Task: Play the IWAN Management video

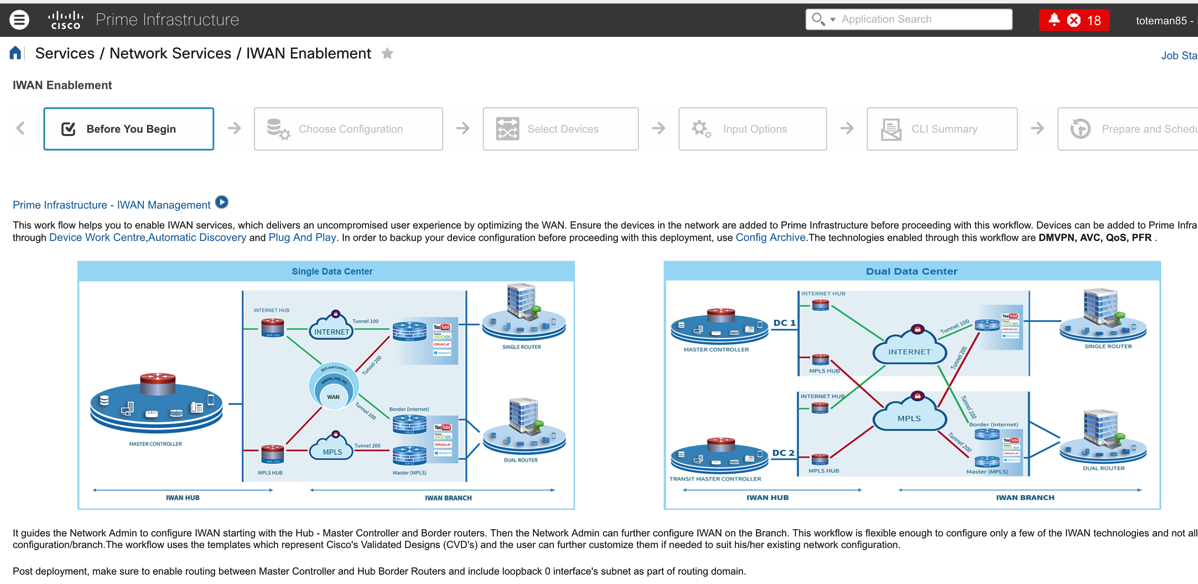Action: [x=222, y=203]
